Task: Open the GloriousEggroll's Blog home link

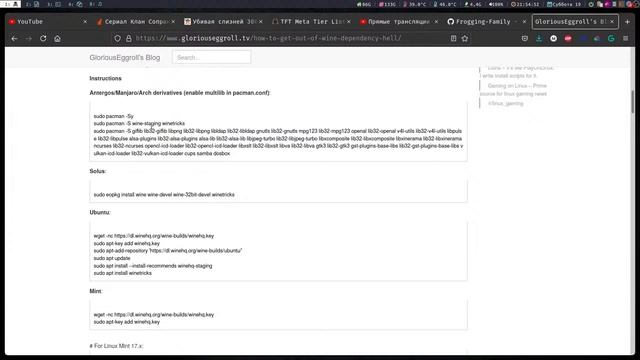Action: coord(125,58)
